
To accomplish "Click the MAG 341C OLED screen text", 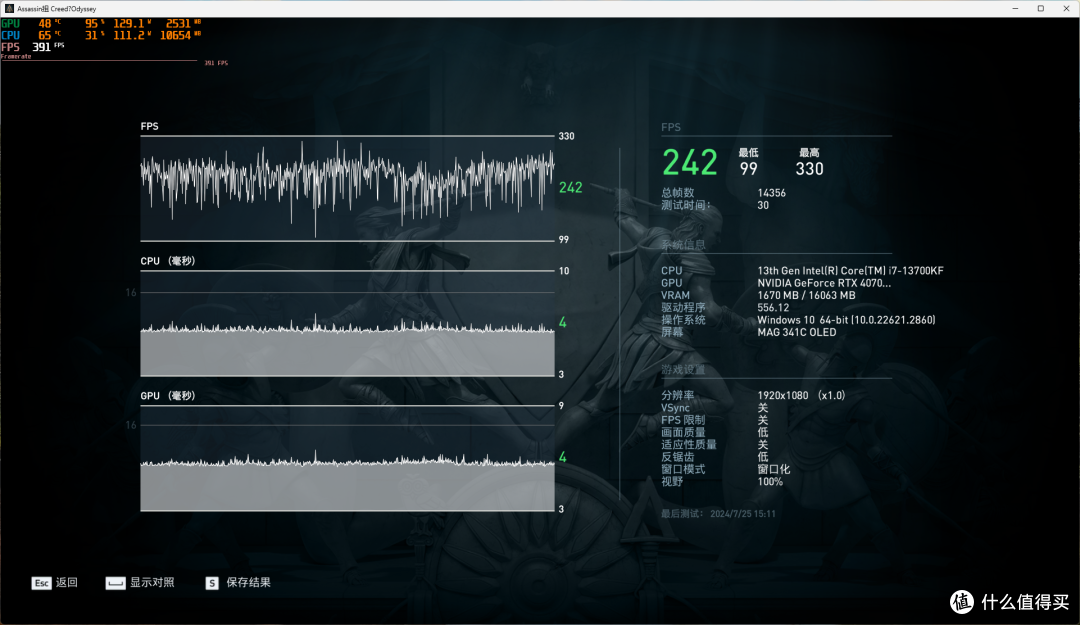I will pos(797,332).
